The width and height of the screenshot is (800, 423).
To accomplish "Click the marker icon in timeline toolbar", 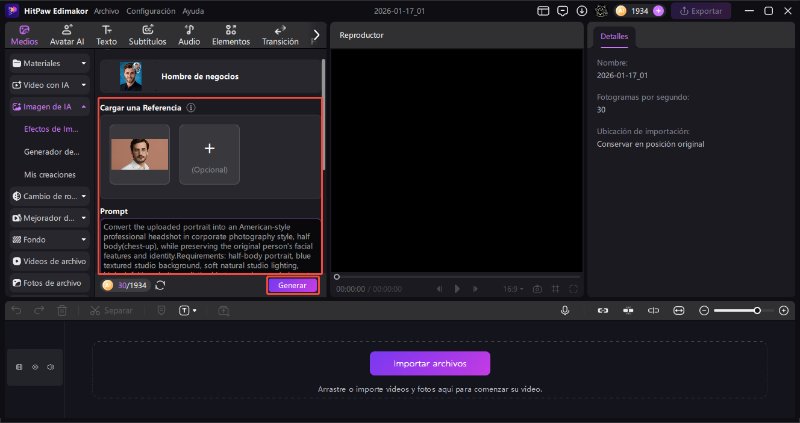I will (x=161, y=310).
